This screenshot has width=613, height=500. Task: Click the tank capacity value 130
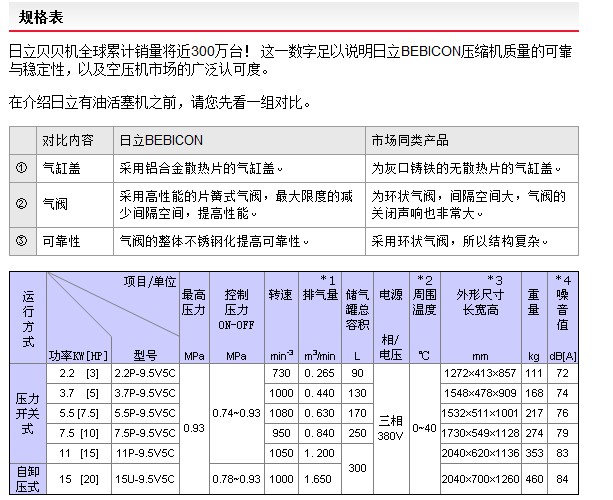[357, 393]
